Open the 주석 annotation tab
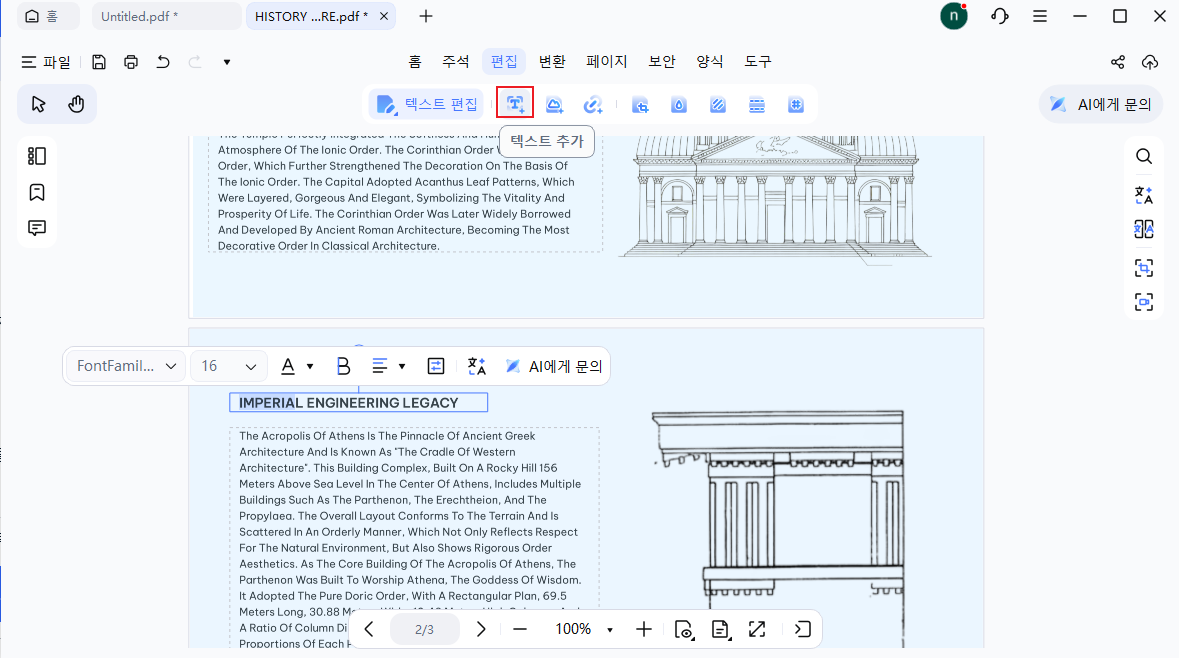 (455, 62)
